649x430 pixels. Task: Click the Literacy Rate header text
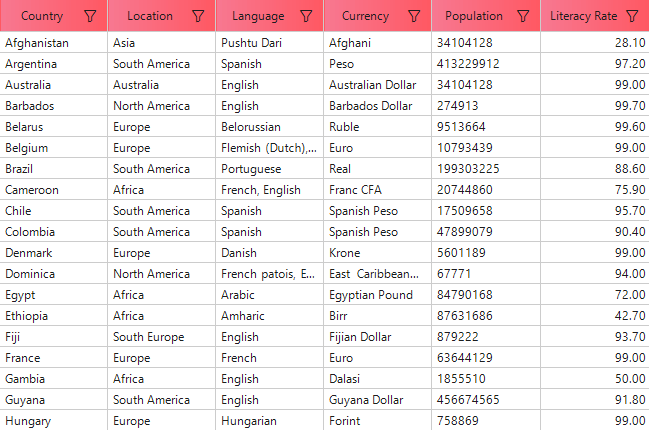584,16
